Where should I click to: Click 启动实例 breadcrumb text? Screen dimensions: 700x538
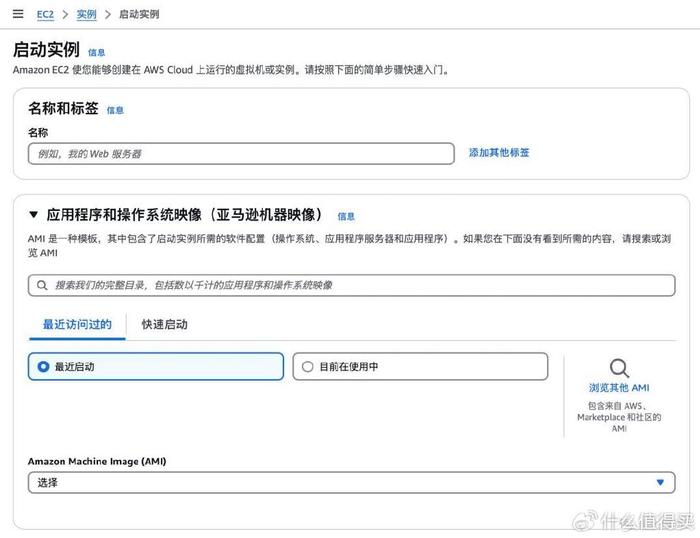click(139, 14)
